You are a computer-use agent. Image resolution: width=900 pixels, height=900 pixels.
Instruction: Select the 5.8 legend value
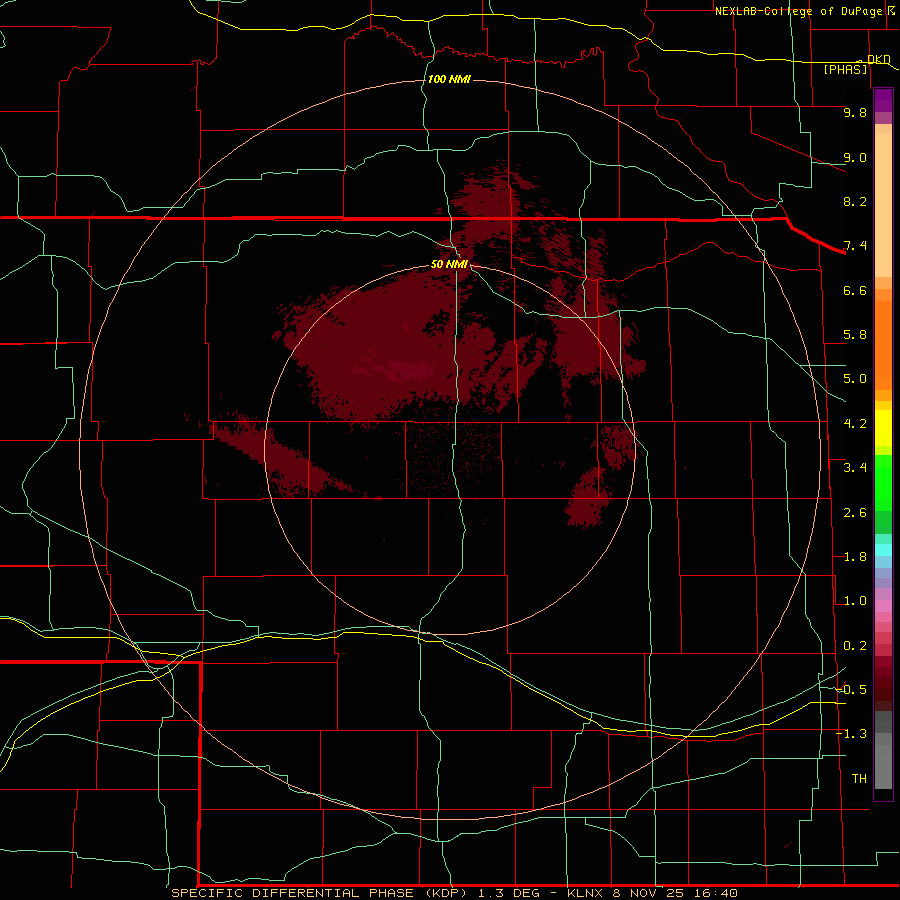point(855,335)
